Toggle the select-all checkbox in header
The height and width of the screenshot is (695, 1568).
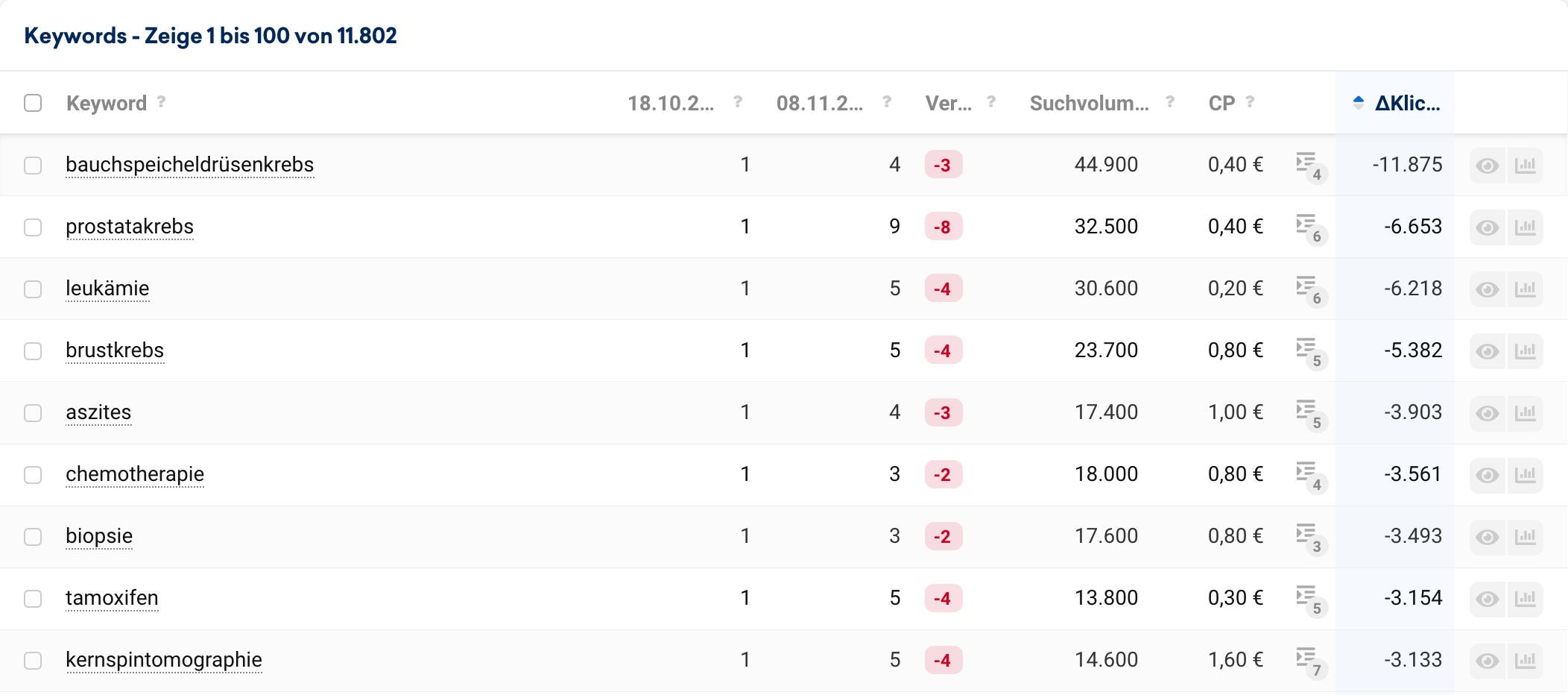[33, 103]
